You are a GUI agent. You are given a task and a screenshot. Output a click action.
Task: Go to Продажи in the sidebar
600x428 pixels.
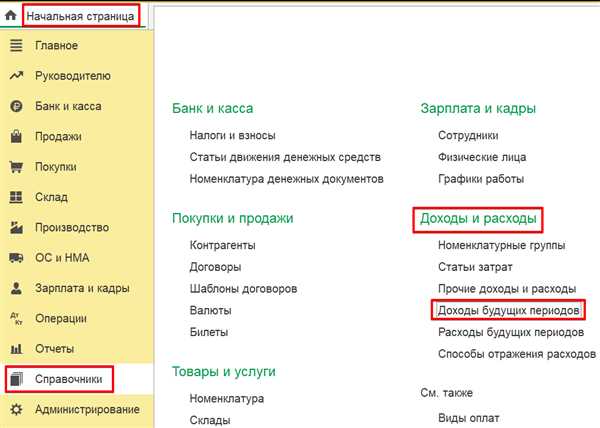click(x=58, y=137)
